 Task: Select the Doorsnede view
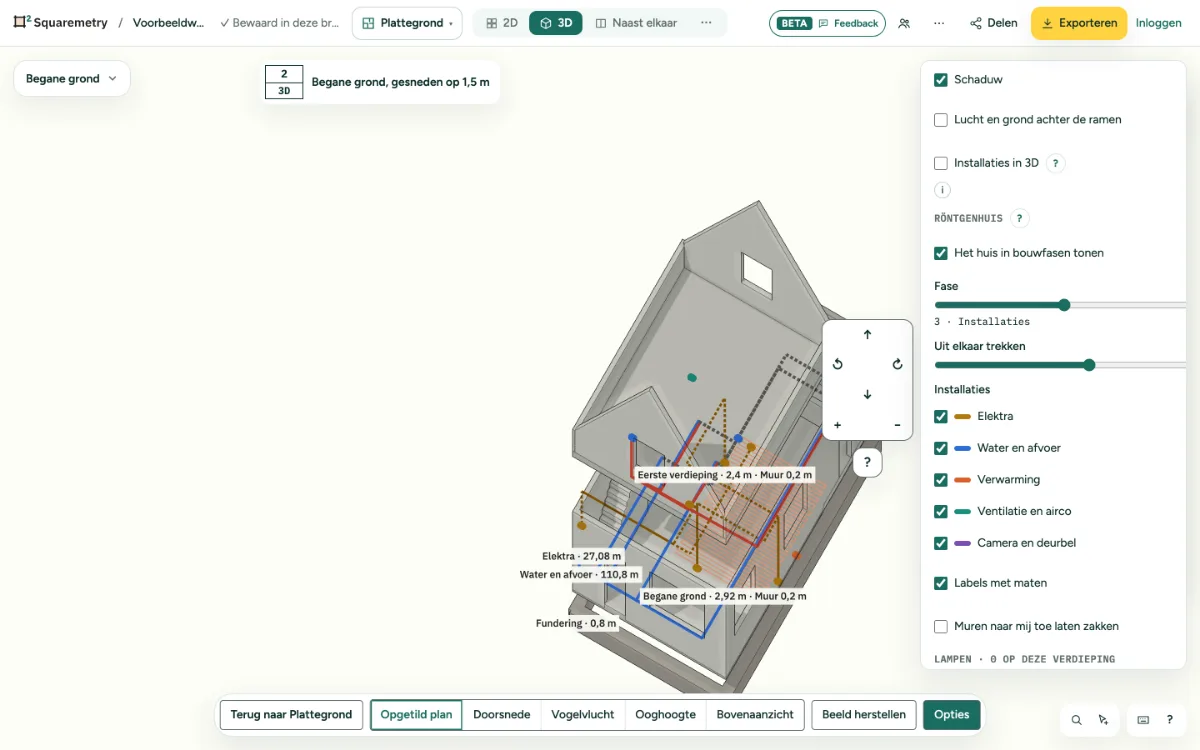(501, 715)
